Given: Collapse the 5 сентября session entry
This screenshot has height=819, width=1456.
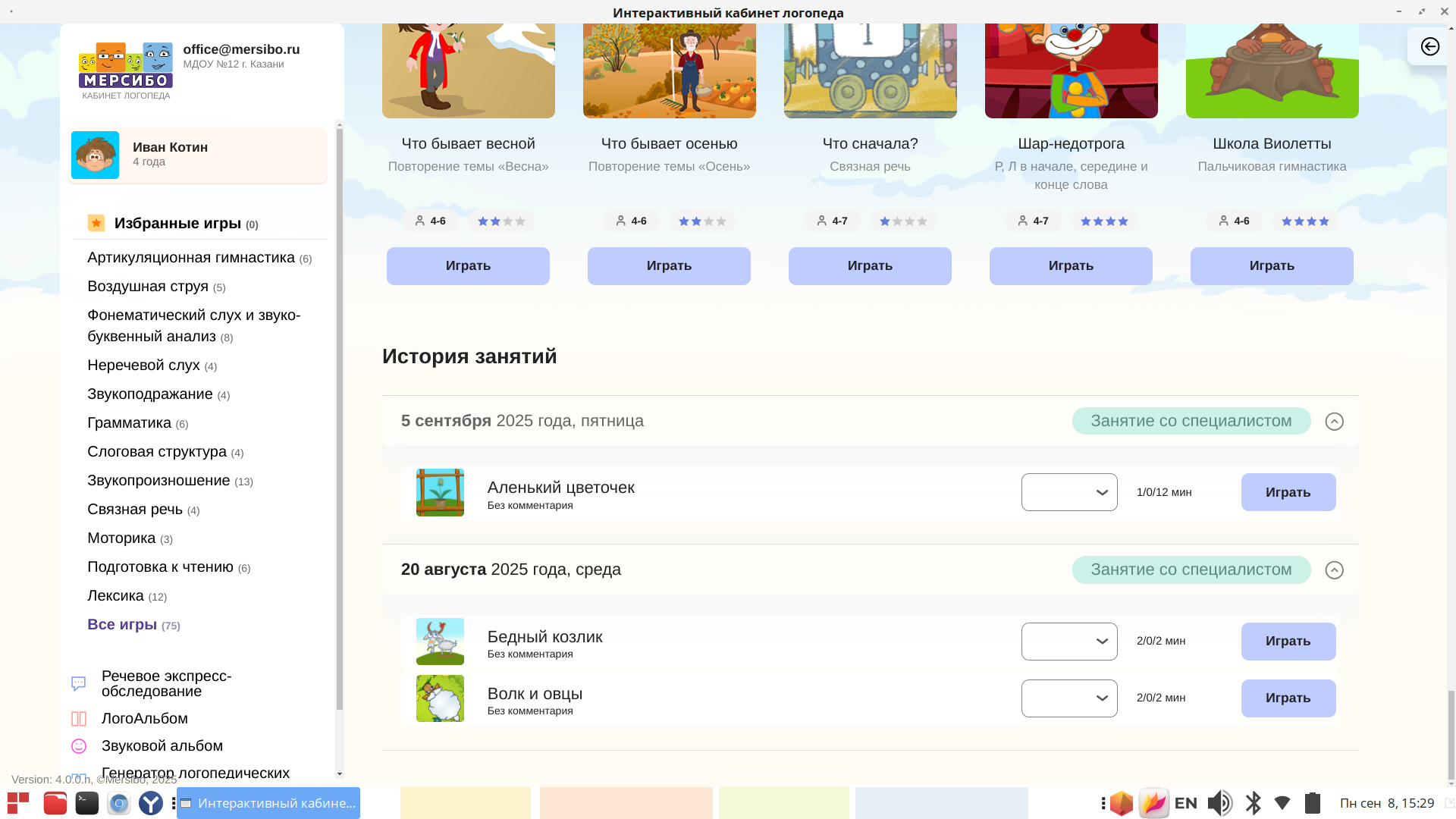Looking at the screenshot, I should click(1334, 421).
